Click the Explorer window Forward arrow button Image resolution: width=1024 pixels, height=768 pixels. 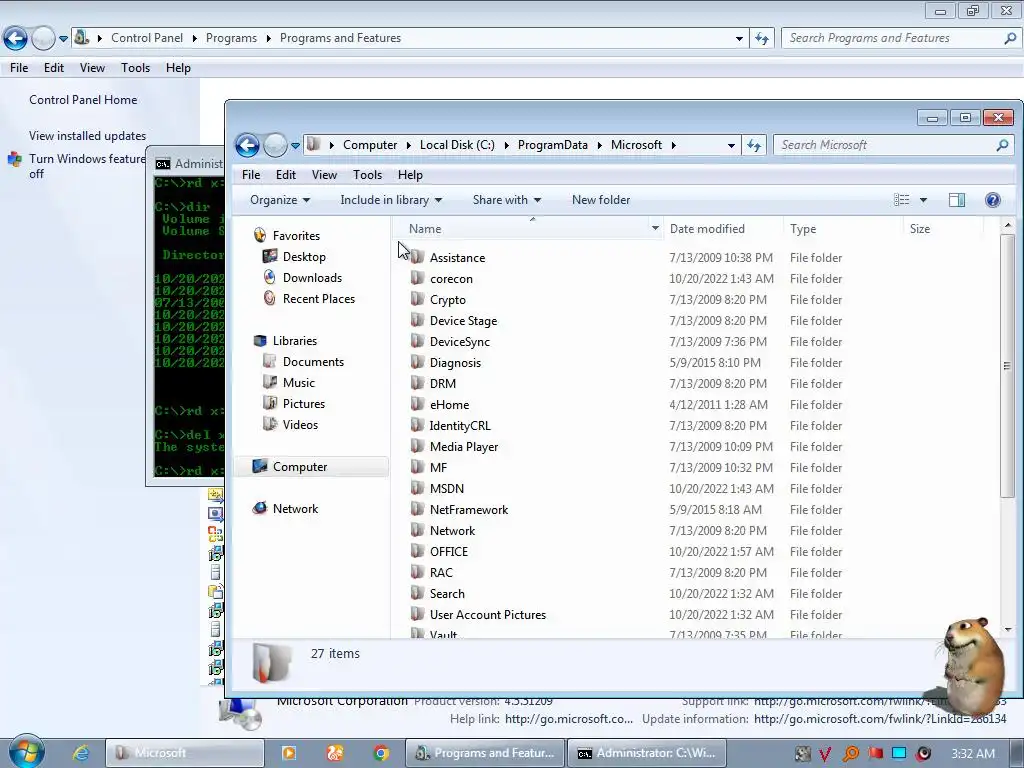click(x=276, y=145)
